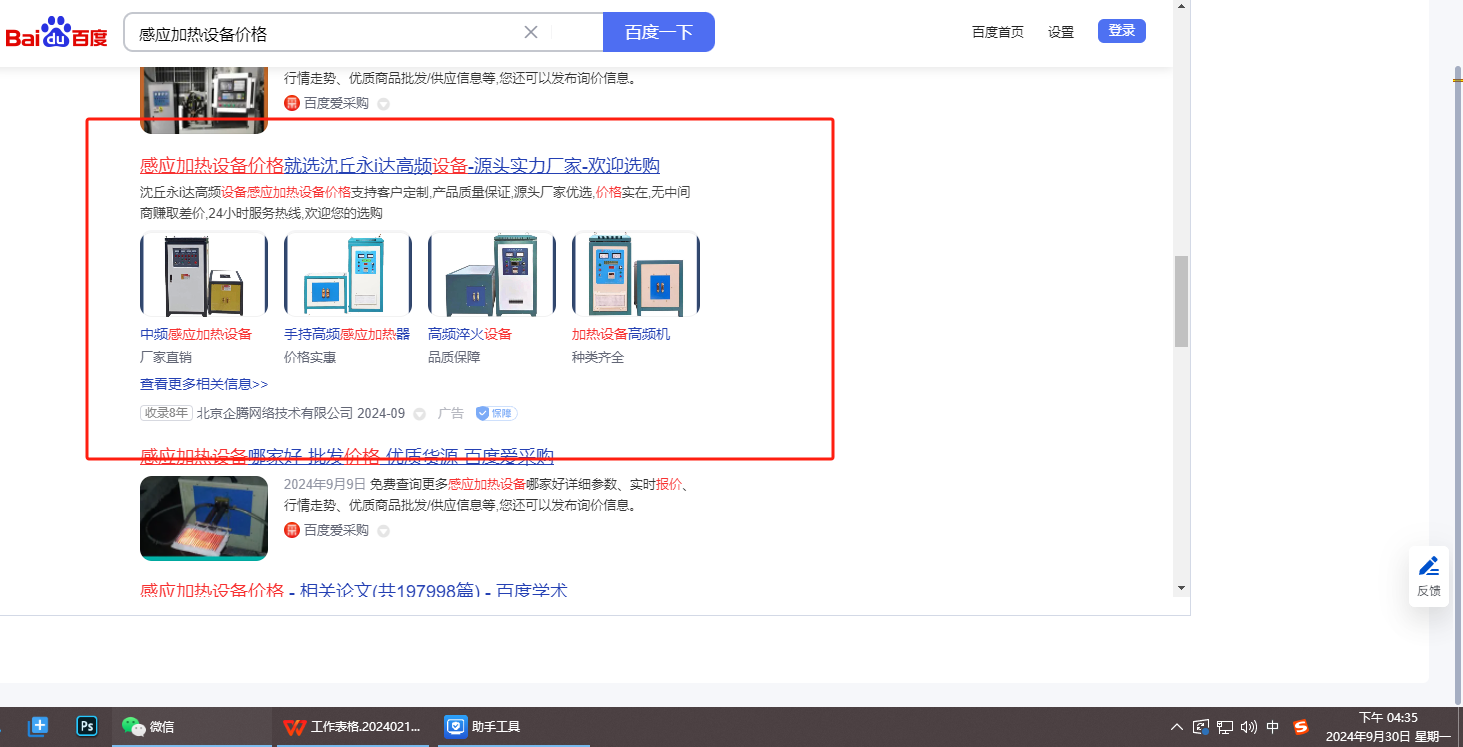The width and height of the screenshot is (1463, 747).
Task: Open the 中频感应加热设备 product thumbnail
Action: [x=204, y=275]
